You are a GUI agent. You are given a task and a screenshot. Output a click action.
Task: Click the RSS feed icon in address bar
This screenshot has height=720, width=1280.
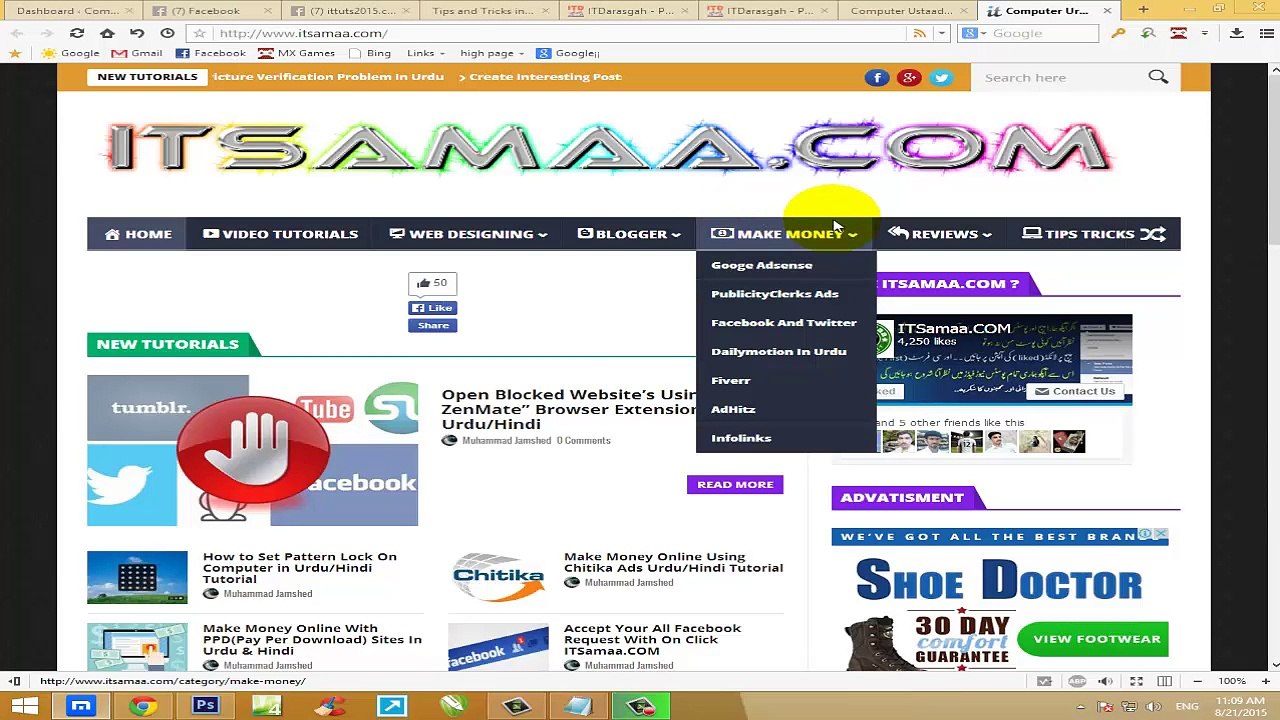[919, 33]
